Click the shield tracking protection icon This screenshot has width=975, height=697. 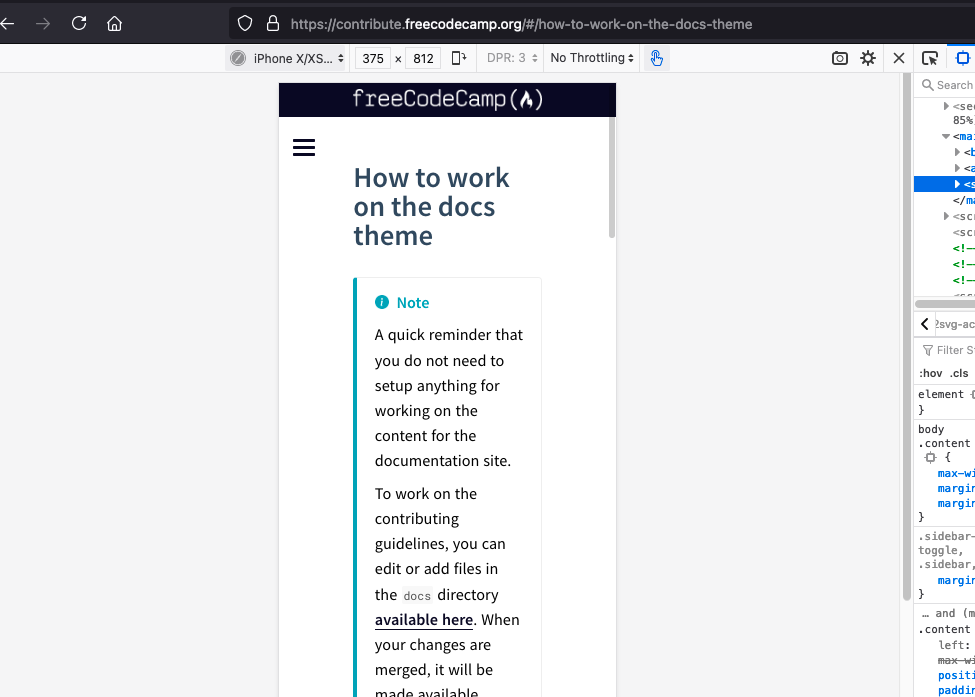click(243, 23)
